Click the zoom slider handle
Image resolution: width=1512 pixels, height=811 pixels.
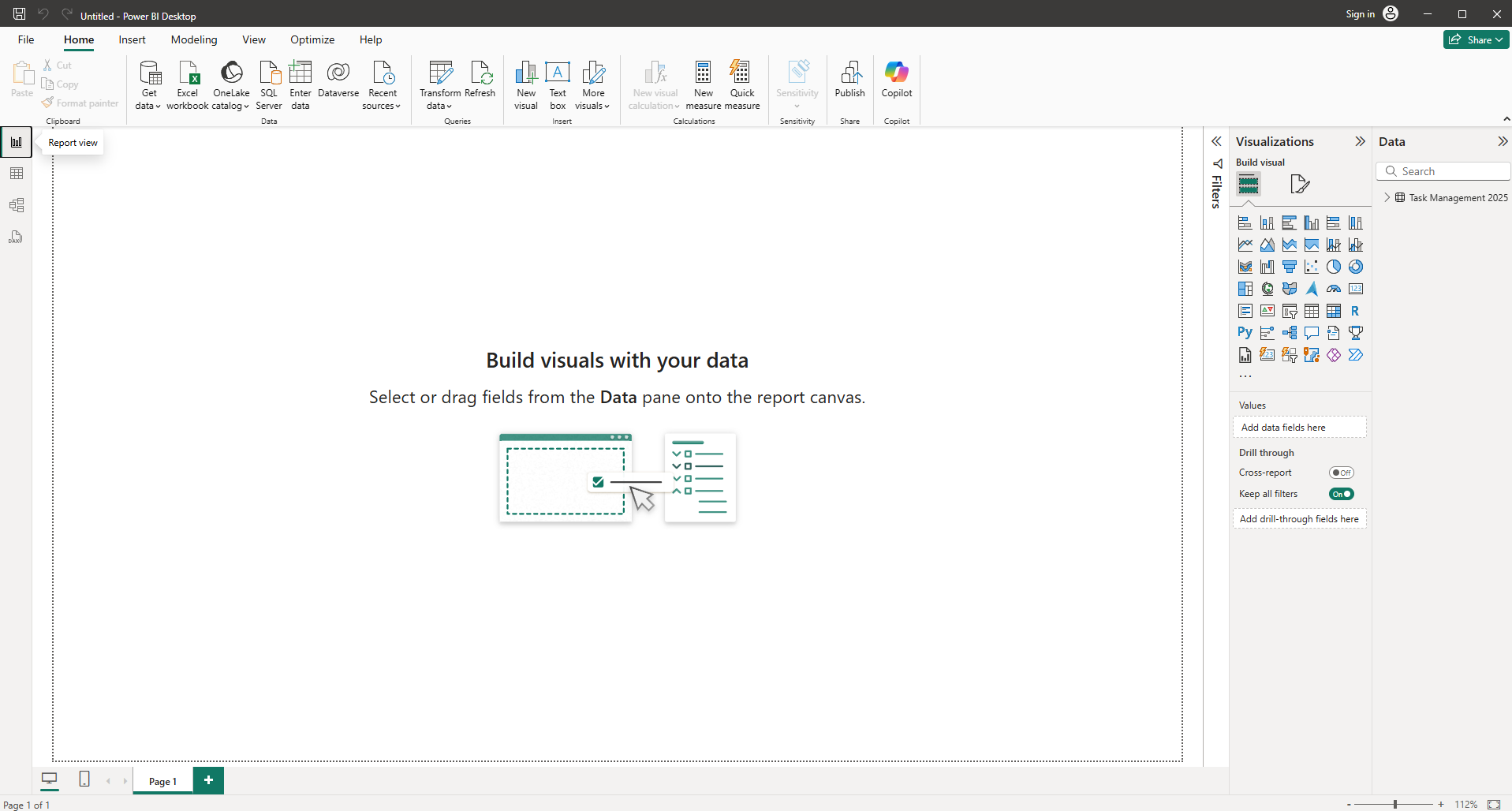coord(1395,804)
